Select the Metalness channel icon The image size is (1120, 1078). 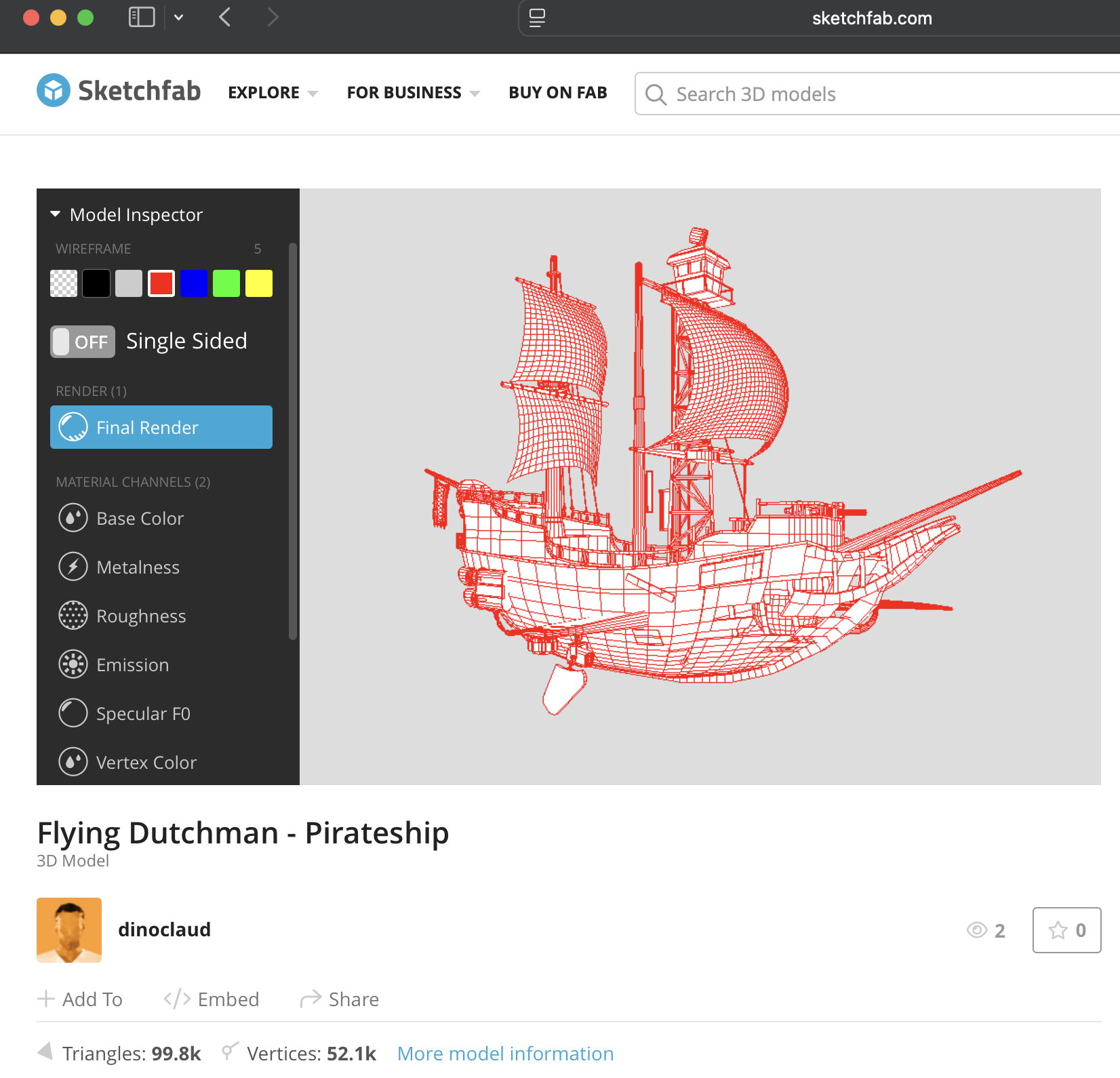point(73,567)
